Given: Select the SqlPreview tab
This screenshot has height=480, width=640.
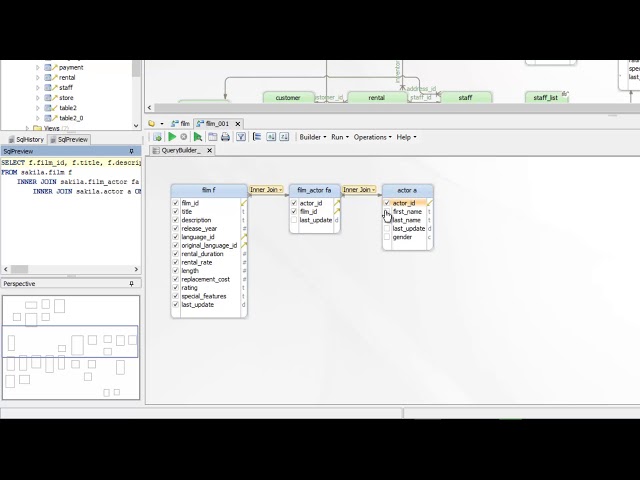Looking at the screenshot, I should pos(69,140).
